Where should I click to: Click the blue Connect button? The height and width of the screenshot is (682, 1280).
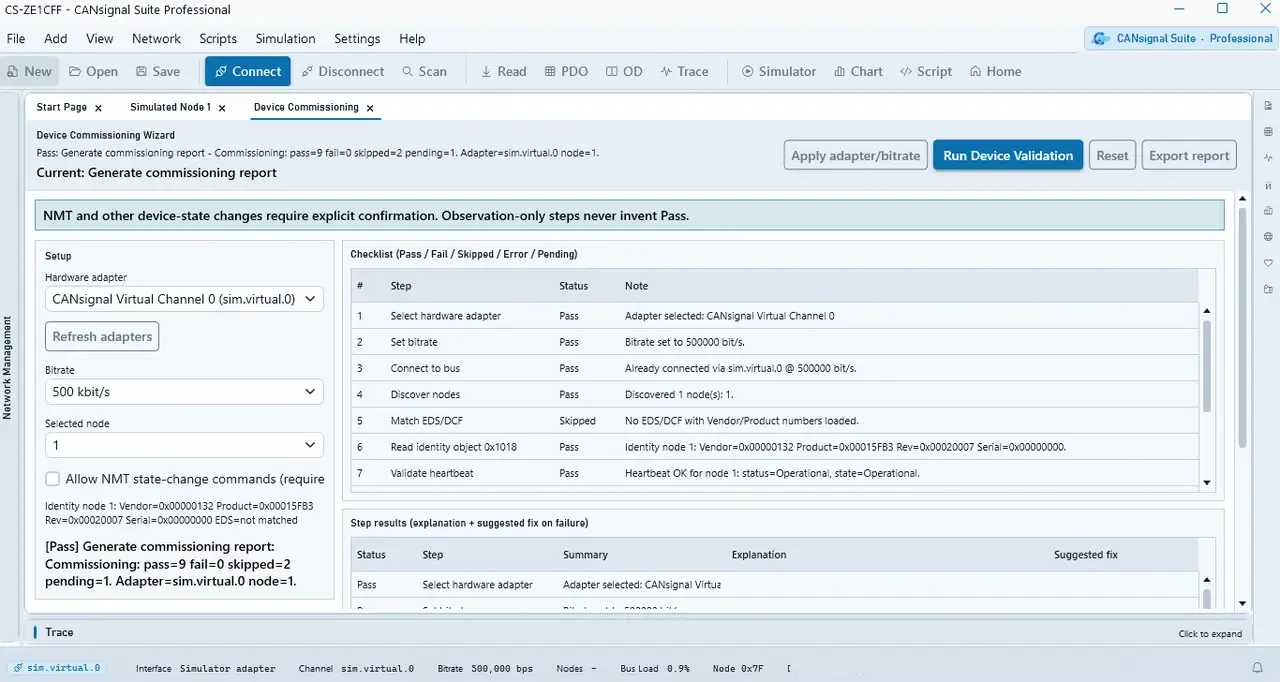point(248,71)
